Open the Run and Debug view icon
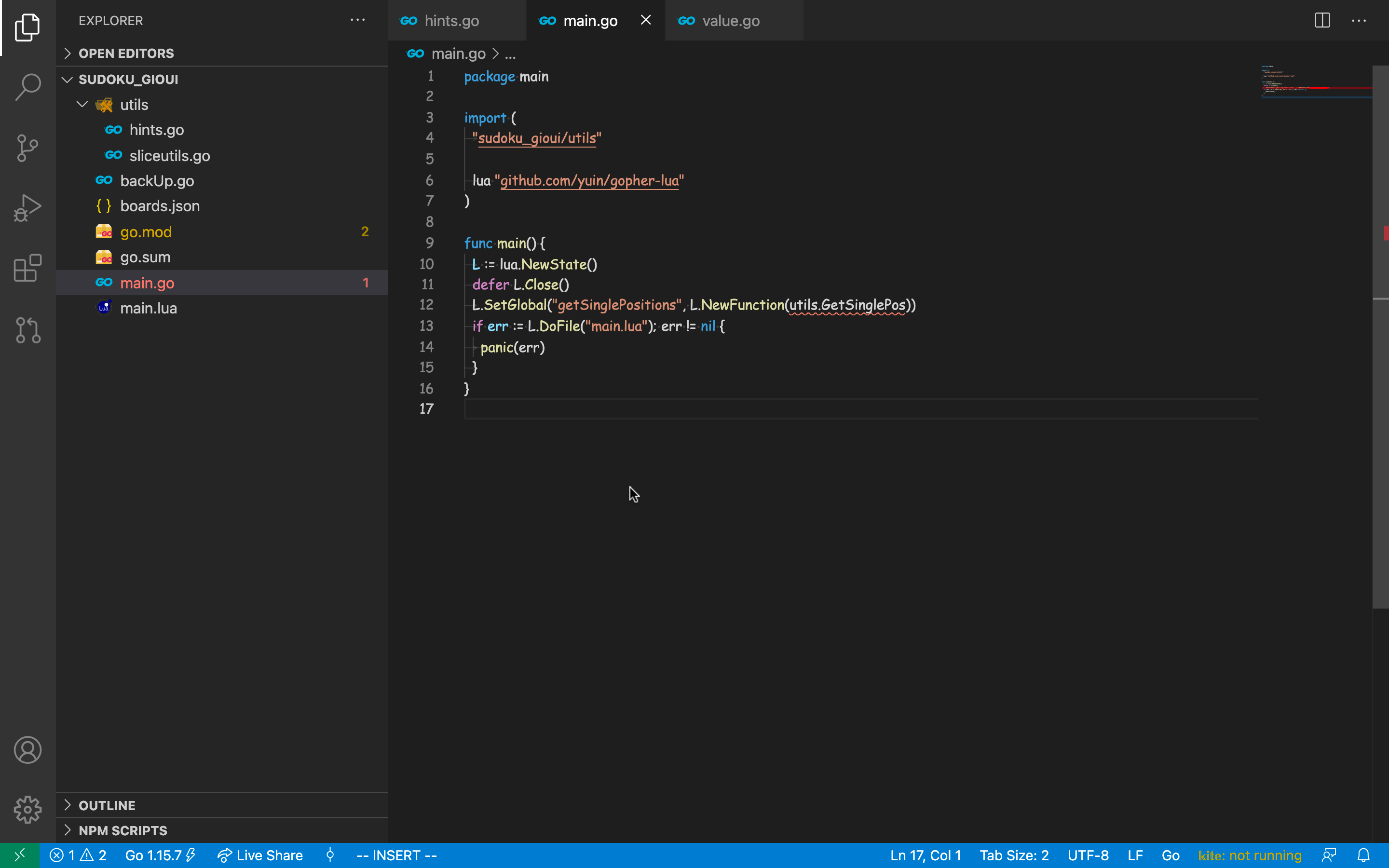The height and width of the screenshot is (868, 1389). (27, 208)
